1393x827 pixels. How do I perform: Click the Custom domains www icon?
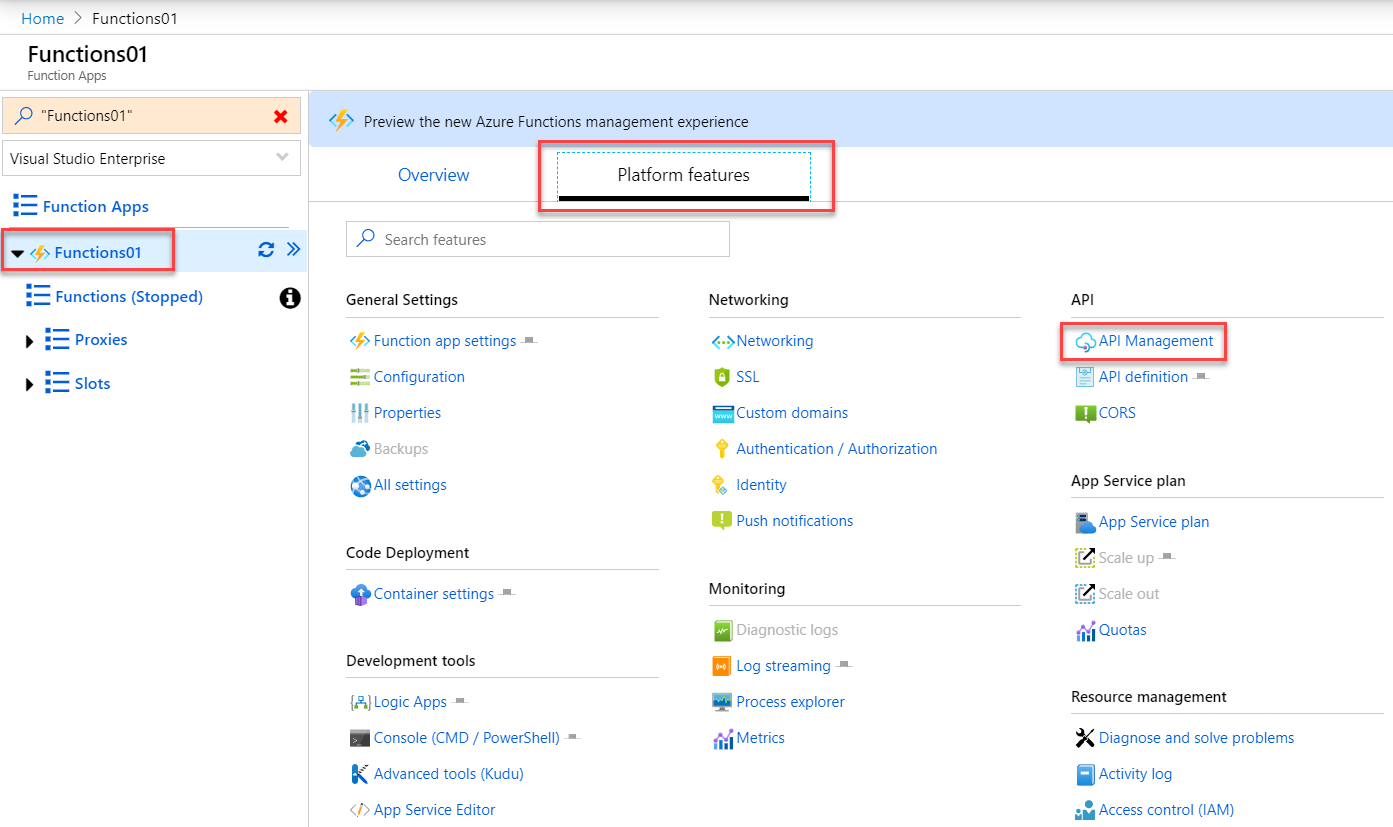tap(723, 413)
